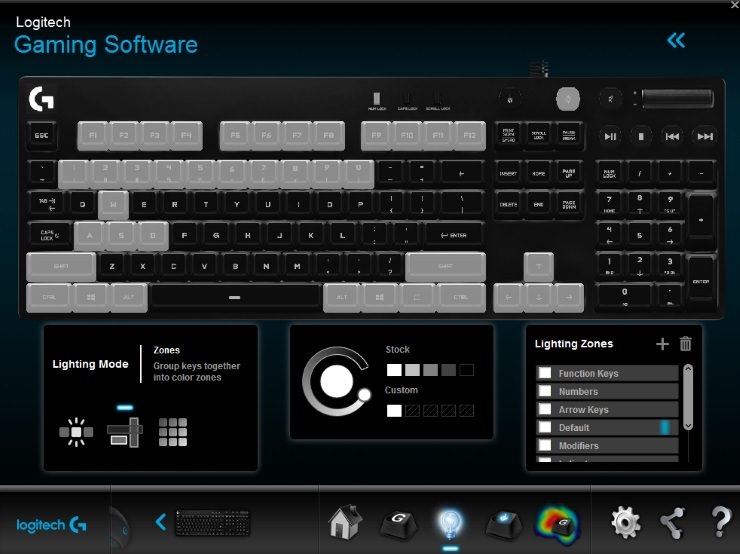Toggle the Numbers zone checkbox
740x554 pixels.
pos(545,391)
